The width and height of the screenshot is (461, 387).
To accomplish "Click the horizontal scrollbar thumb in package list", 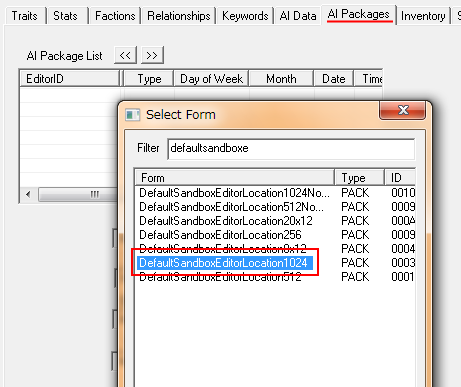I will (78, 194).
